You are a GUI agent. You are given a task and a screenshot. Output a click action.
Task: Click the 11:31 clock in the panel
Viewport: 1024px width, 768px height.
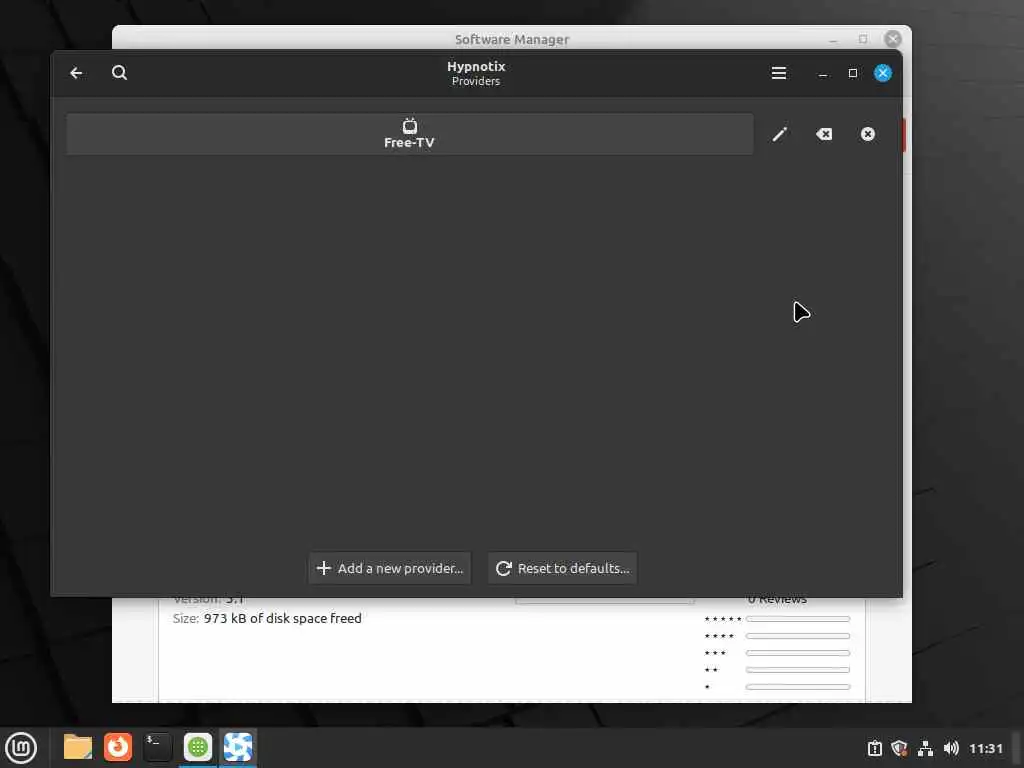985,748
